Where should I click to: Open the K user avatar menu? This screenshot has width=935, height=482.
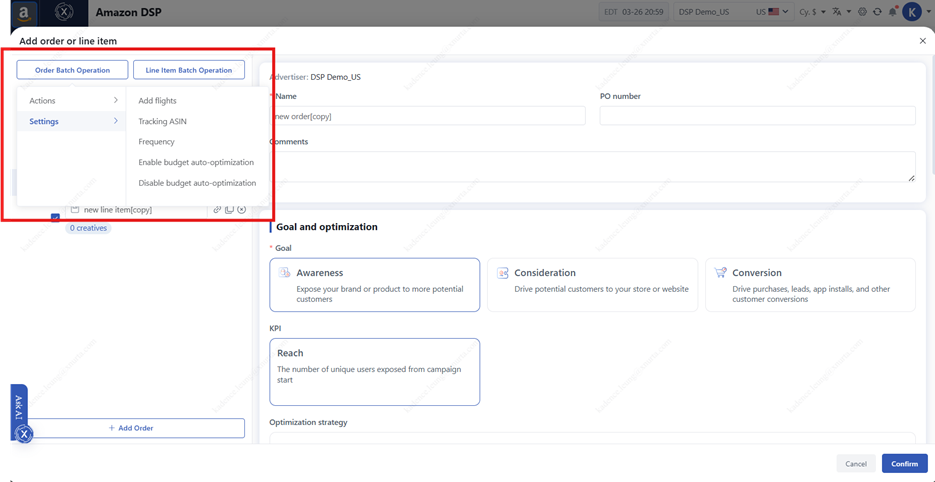912,11
